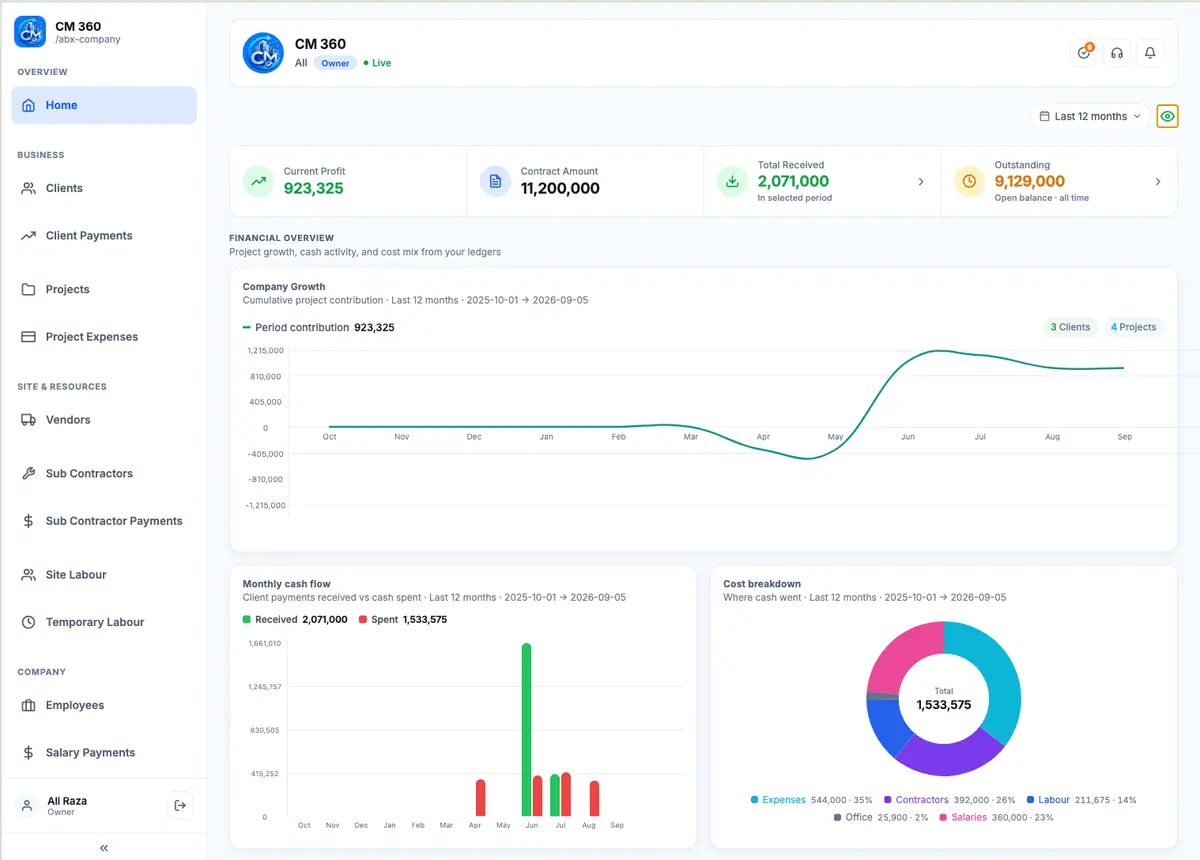The height and width of the screenshot is (860, 1200).
Task: Click the tall green June received bar
Action: [526, 730]
